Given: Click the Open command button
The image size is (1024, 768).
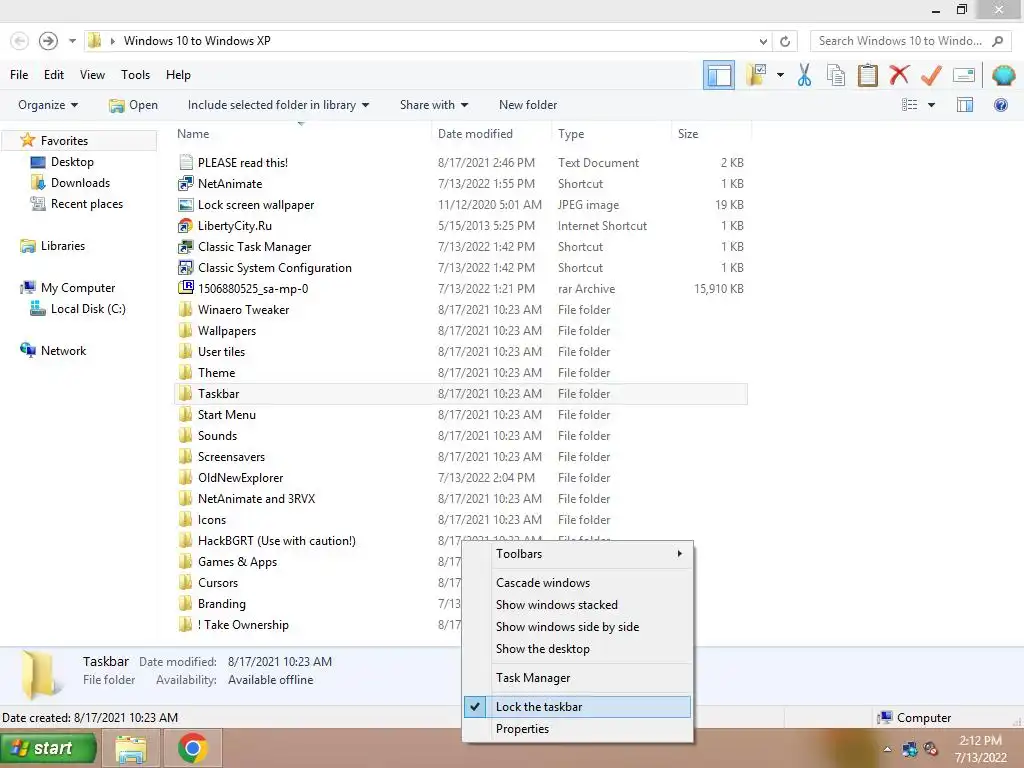Looking at the screenshot, I should (x=133, y=104).
